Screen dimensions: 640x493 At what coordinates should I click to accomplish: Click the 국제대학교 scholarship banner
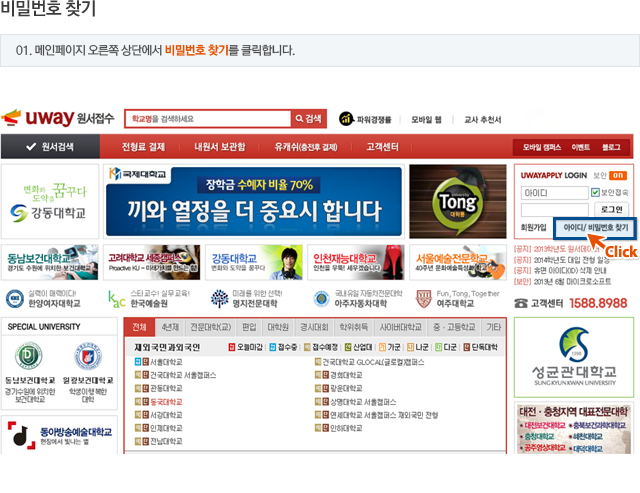(253, 202)
